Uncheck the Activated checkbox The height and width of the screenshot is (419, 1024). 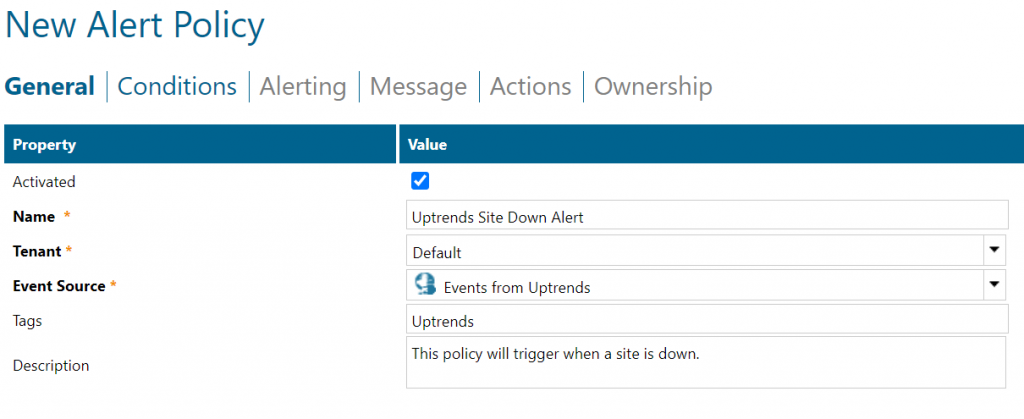420,181
